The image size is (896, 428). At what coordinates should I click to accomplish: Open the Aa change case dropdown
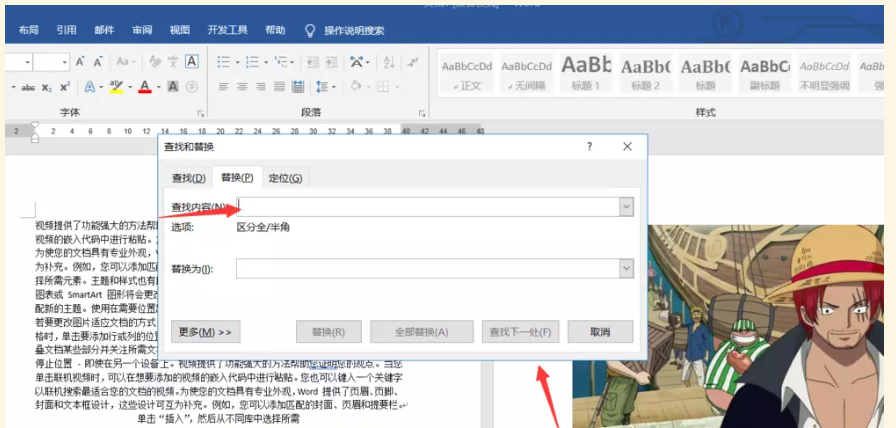click(x=126, y=62)
